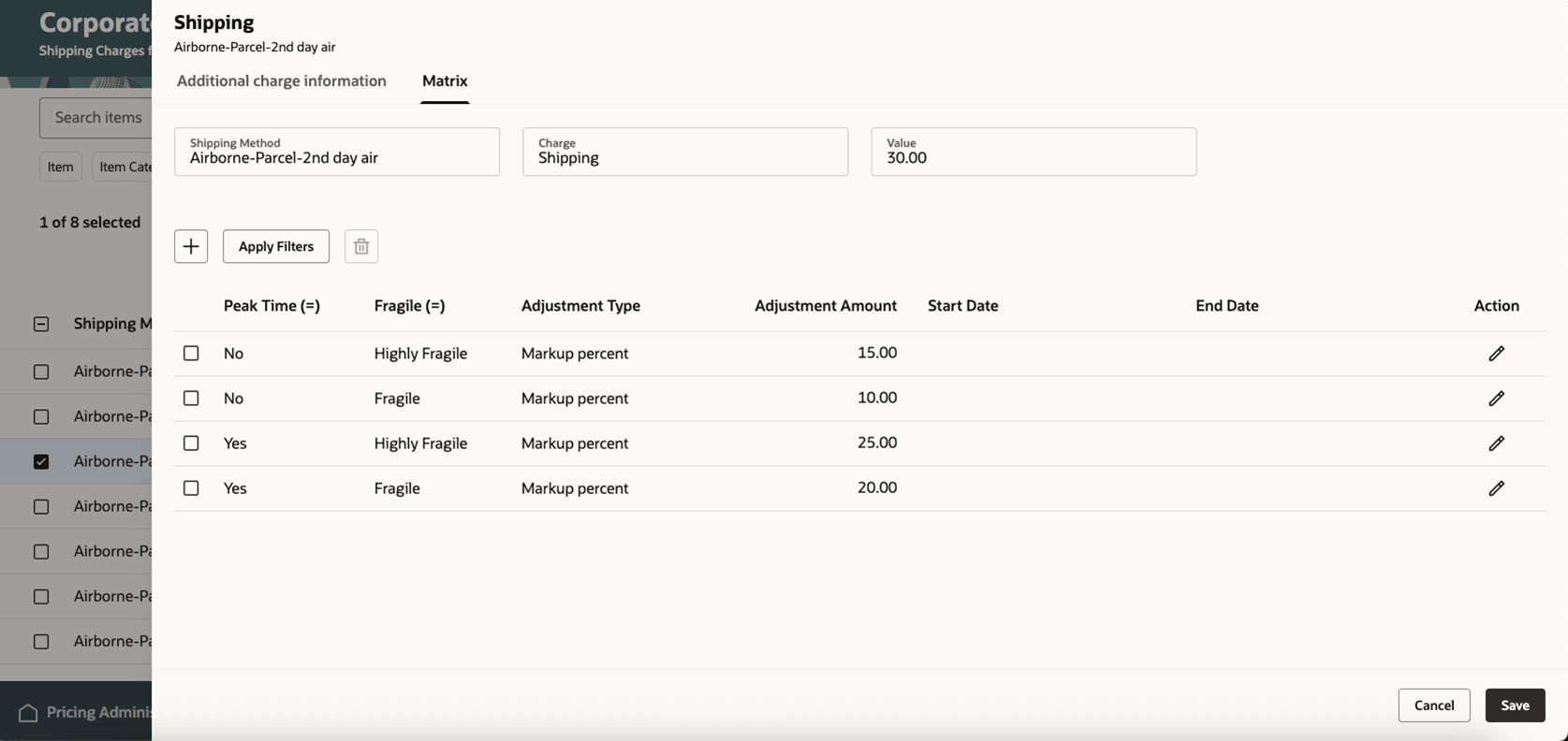The height and width of the screenshot is (741, 1568).
Task: Click the Charge field showing Shipping
Action: coord(685,152)
